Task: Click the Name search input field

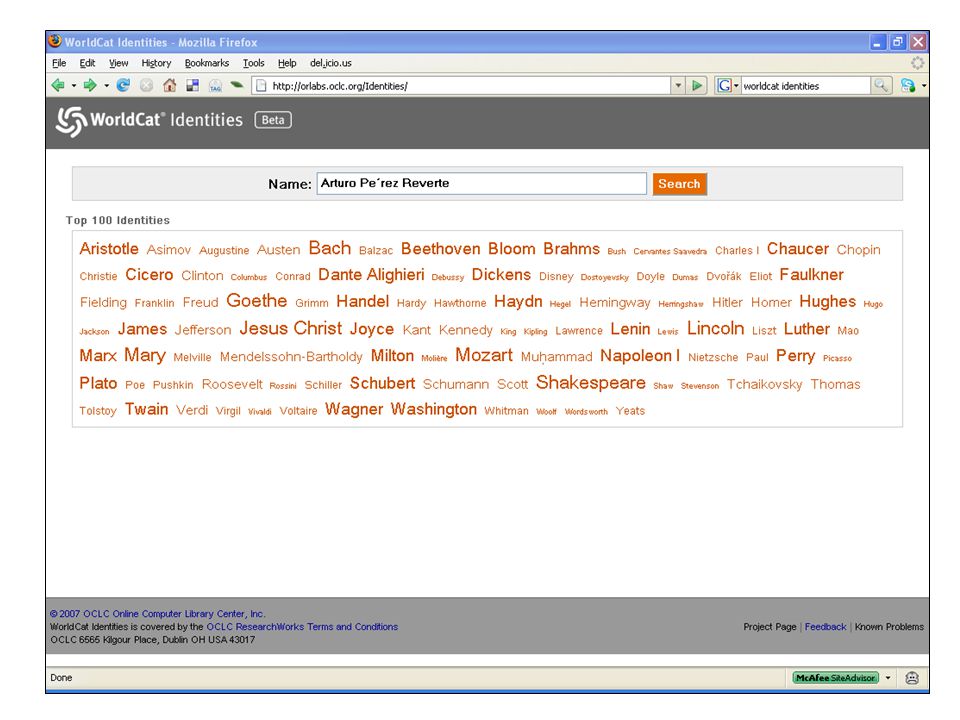Action: 481,184
